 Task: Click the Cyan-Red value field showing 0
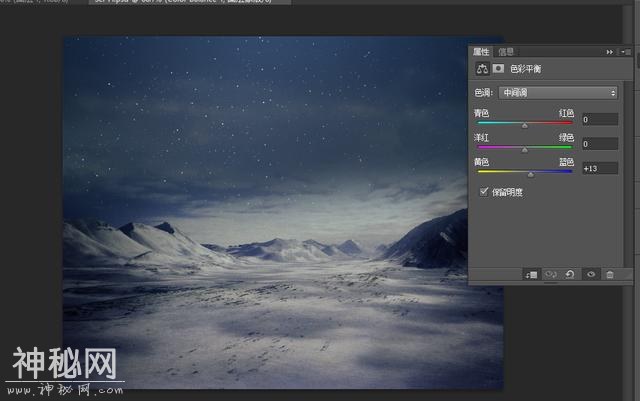pyautogui.click(x=600, y=119)
